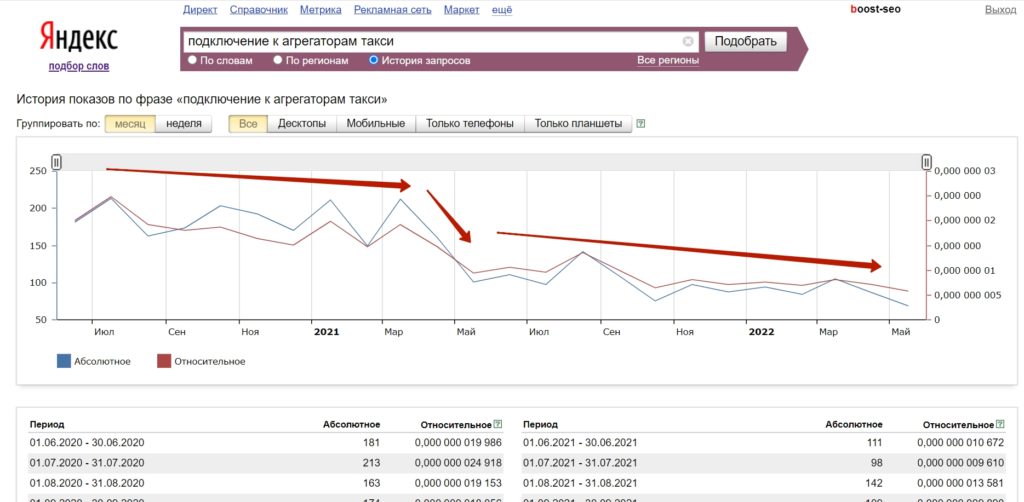
Task: Clear the search field with the X icon
Action: 688,42
